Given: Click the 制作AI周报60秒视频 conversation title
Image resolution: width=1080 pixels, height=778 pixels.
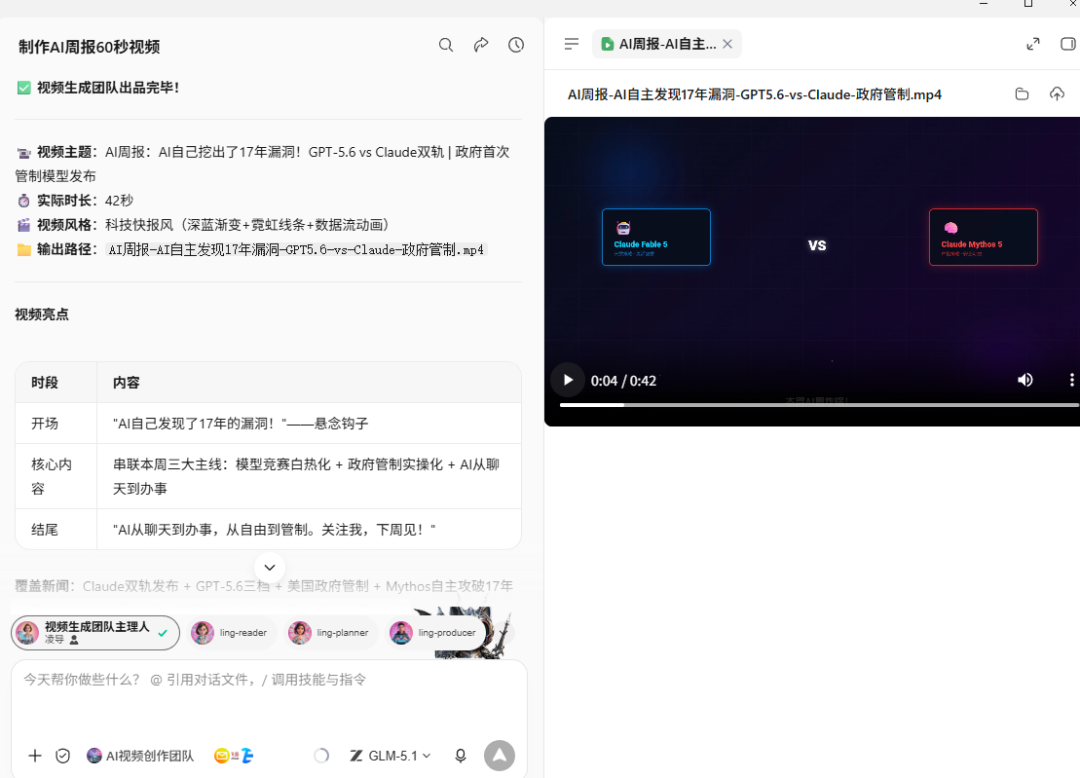Looking at the screenshot, I should point(89,47).
